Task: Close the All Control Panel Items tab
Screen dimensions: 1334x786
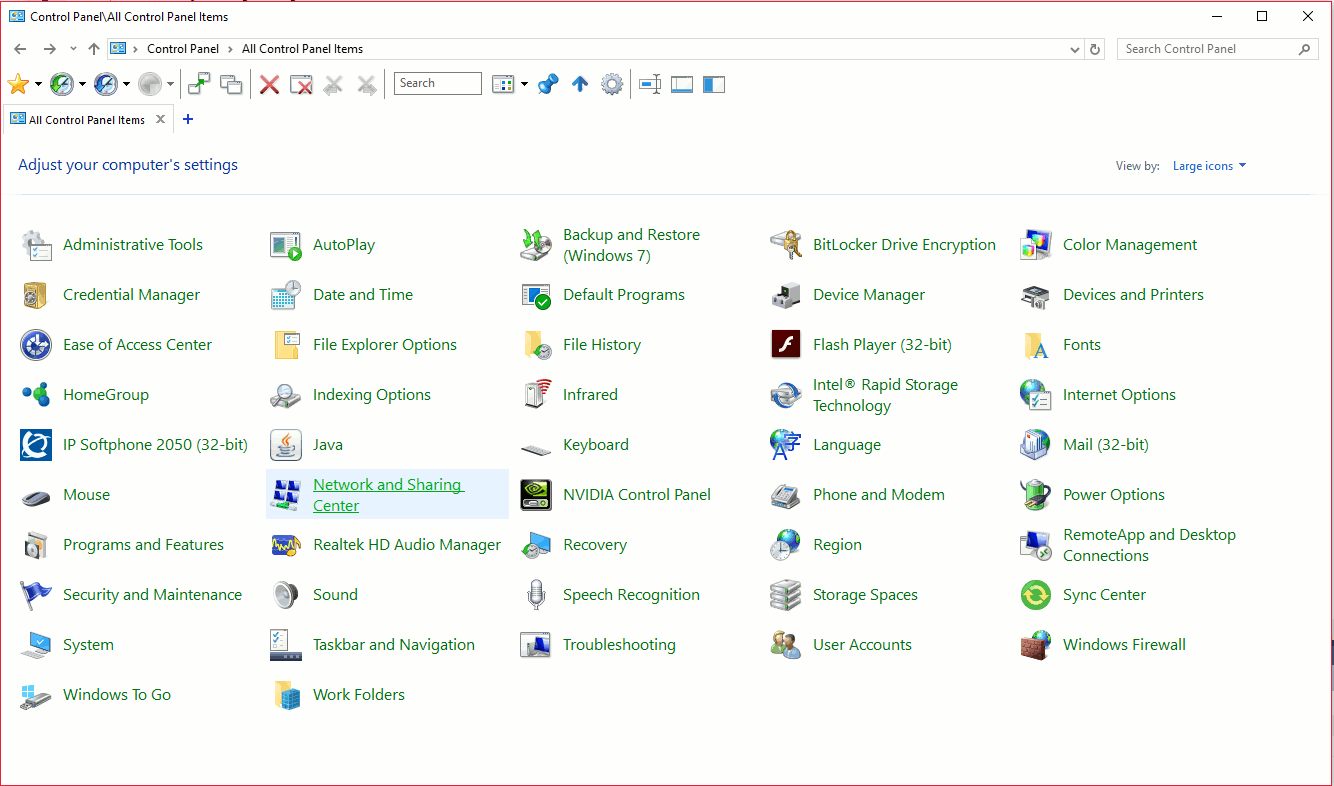Action: point(160,119)
